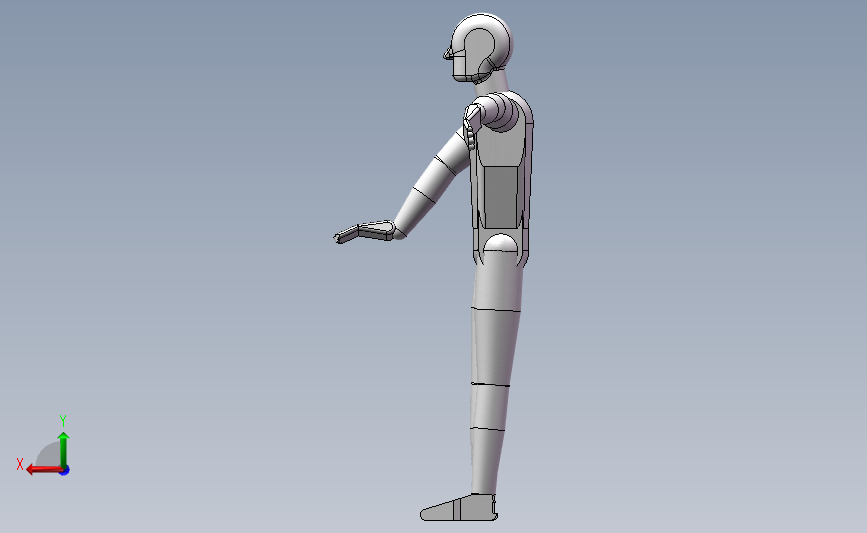The image size is (867, 533).
Task: Select the mannequin's foot
Action: tap(458, 508)
